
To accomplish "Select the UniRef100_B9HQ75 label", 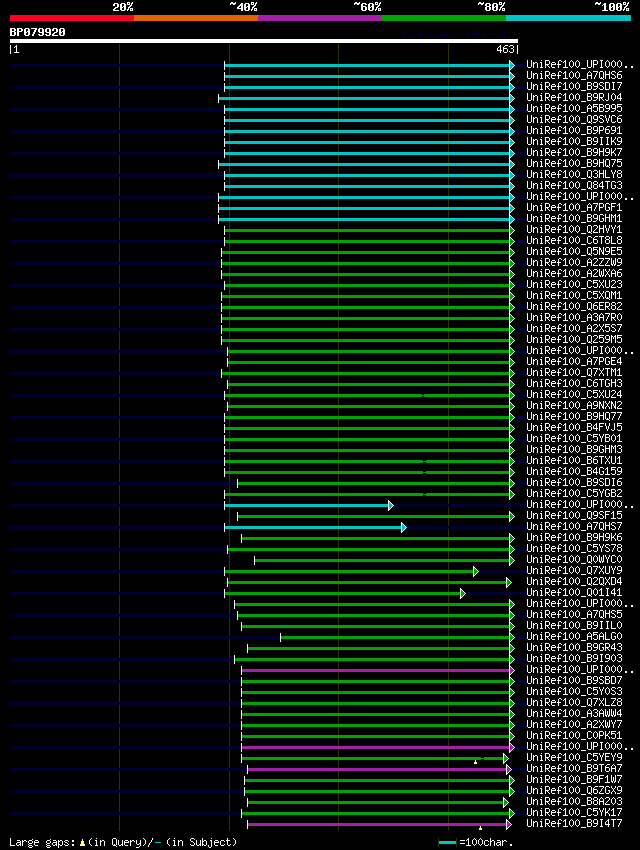I will pyautogui.click(x=574, y=163).
